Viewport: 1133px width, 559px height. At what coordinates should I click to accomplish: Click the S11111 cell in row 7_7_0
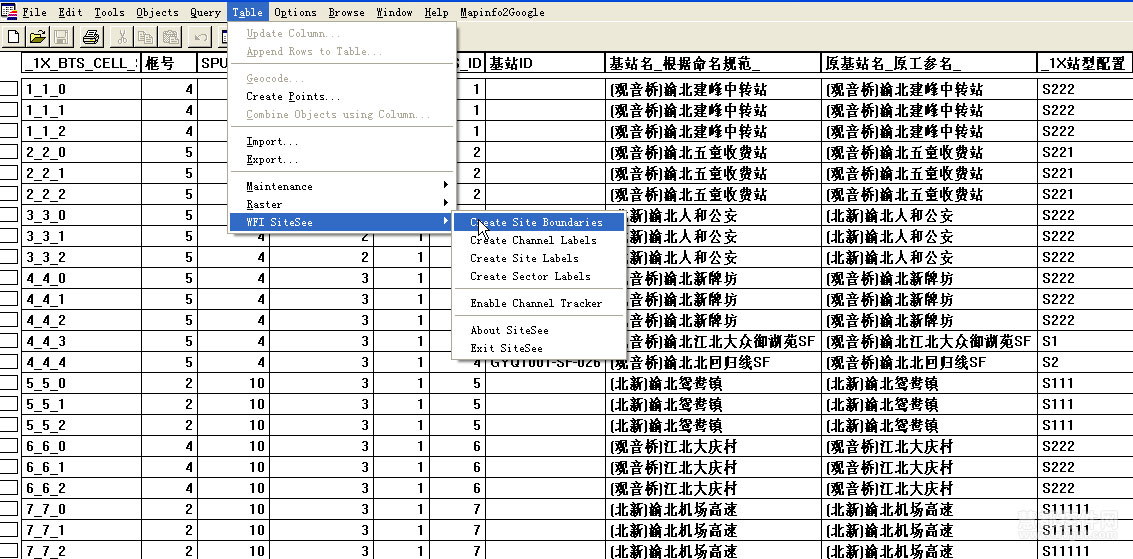pos(1085,509)
